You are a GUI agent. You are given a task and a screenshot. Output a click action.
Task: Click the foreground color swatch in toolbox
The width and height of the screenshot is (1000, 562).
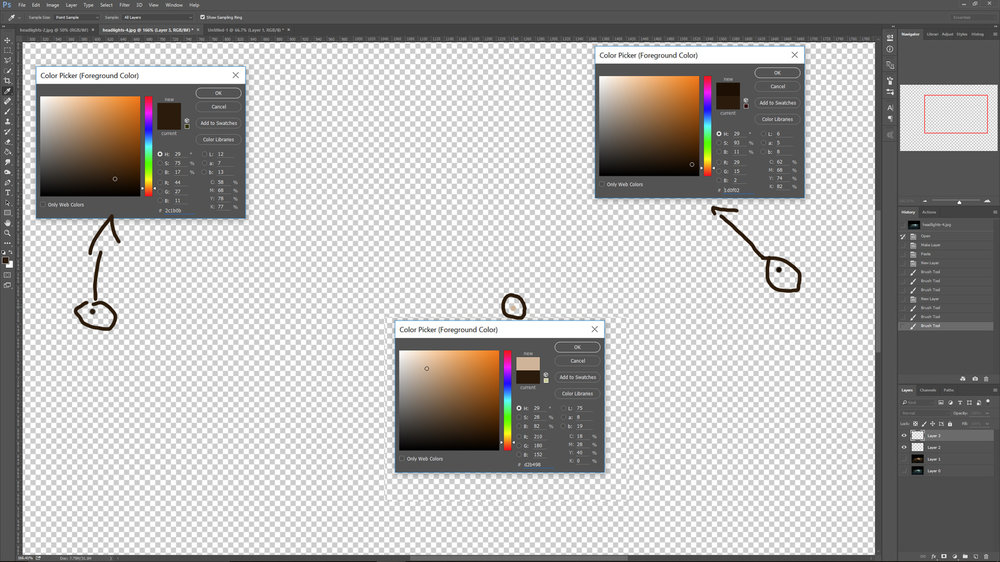5,260
